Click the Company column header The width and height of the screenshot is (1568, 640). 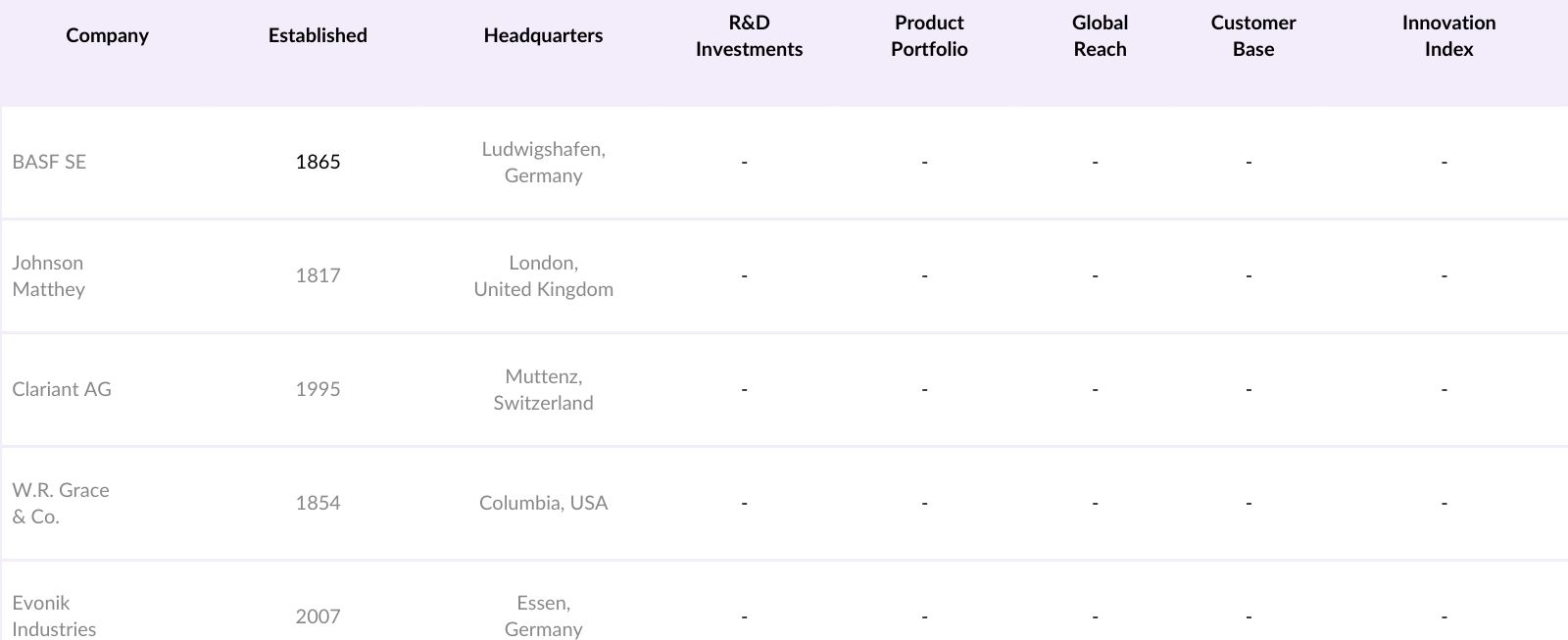[107, 35]
